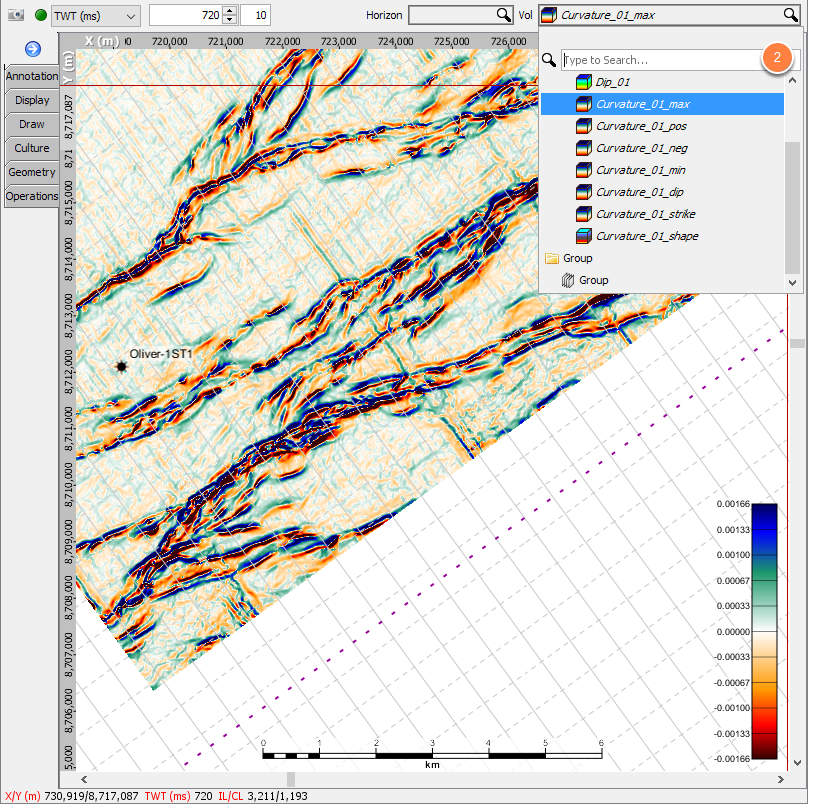Switch to the Geometry tab
This screenshot has height=804, width=815.
click(31, 172)
